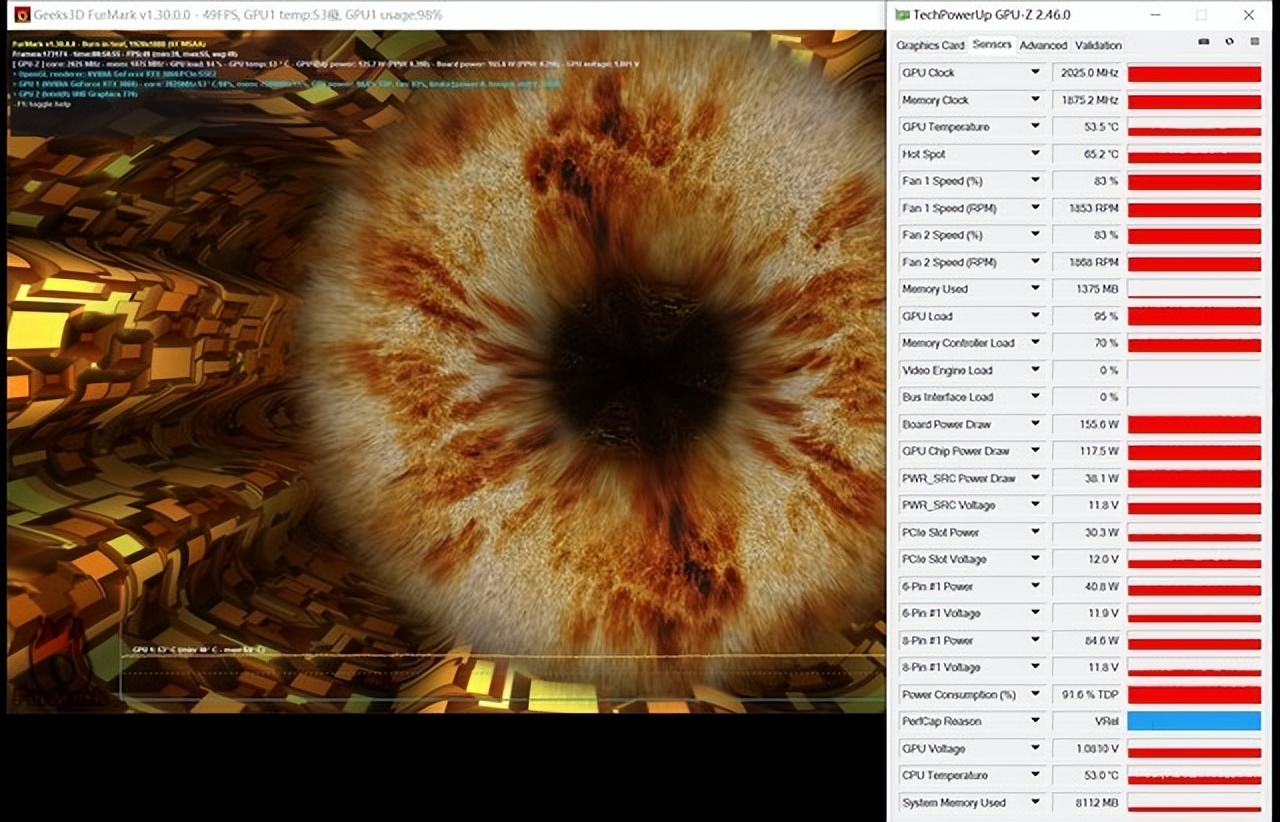Click the Memory Used value 1375 MB
Image resolution: width=1280 pixels, height=822 pixels.
tap(1087, 289)
